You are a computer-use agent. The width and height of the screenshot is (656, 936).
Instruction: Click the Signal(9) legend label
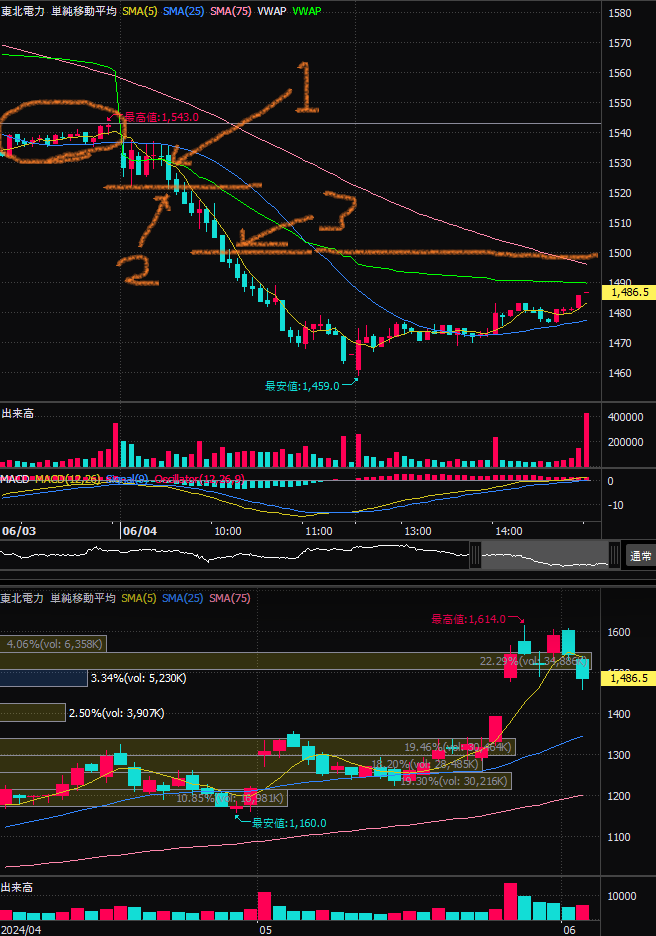coord(127,479)
